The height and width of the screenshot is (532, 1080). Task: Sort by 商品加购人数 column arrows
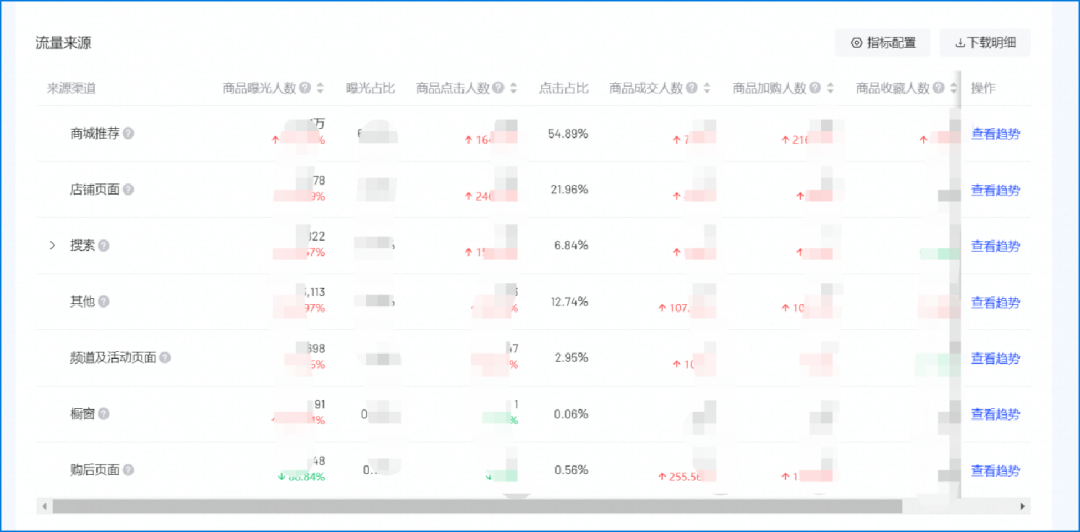tap(830, 88)
